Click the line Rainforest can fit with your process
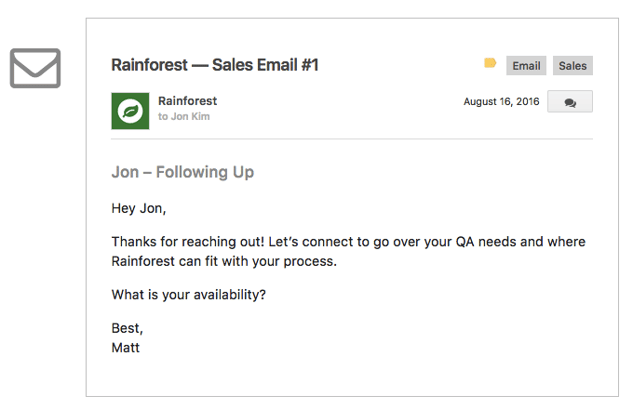 pyautogui.click(x=224, y=261)
